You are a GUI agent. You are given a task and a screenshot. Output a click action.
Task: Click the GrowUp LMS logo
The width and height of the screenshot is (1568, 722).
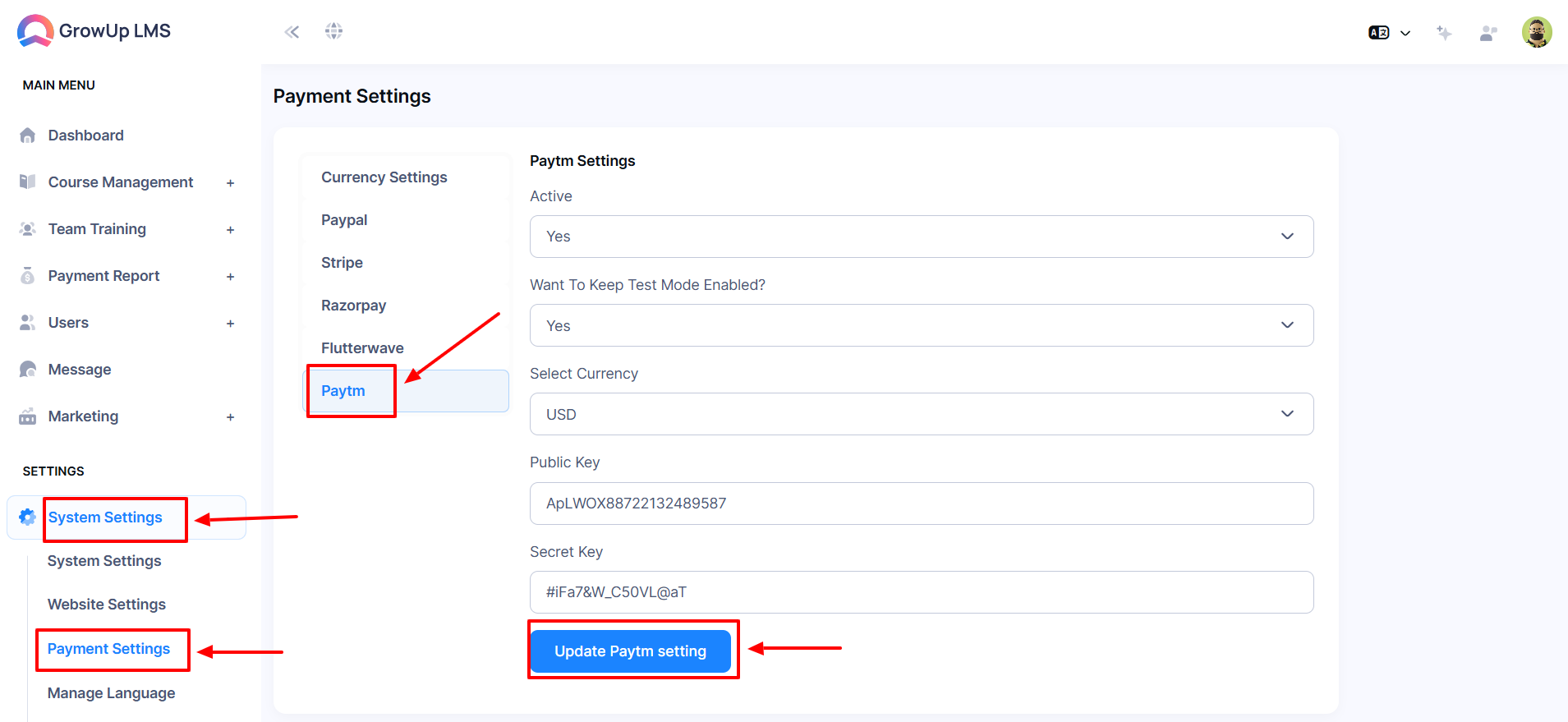click(x=94, y=31)
